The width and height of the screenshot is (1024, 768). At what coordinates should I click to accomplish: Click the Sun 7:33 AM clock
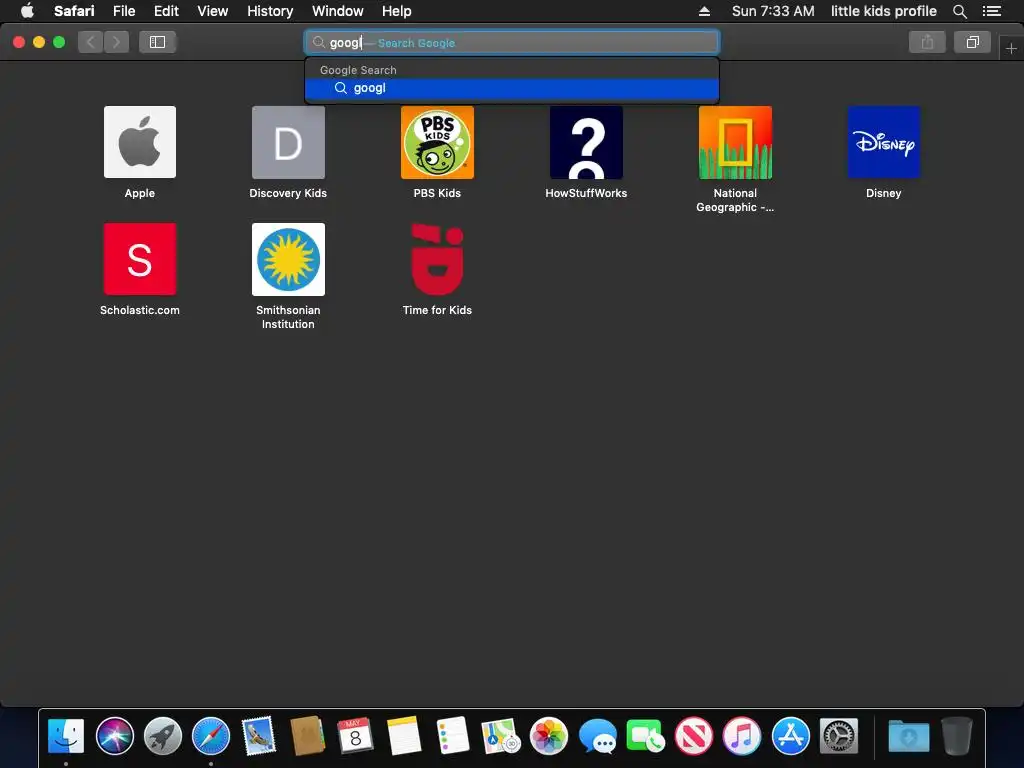pyautogui.click(x=773, y=11)
